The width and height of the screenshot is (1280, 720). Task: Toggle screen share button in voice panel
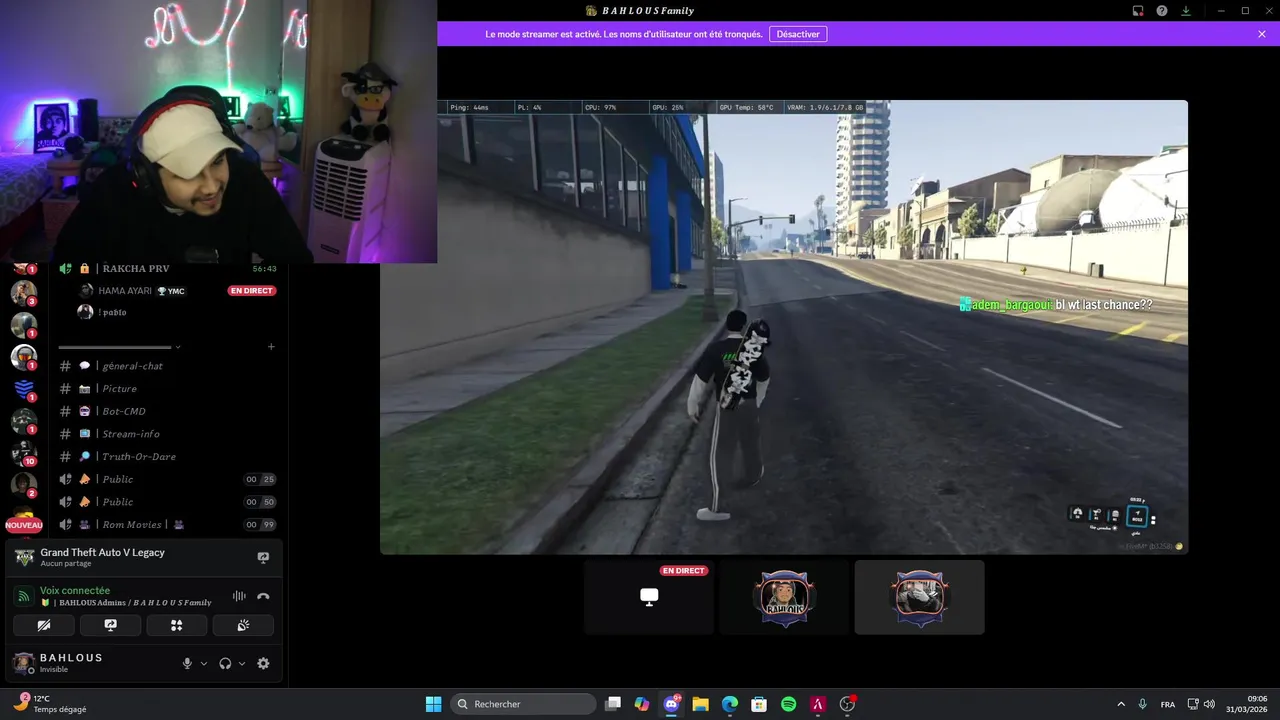click(x=110, y=625)
